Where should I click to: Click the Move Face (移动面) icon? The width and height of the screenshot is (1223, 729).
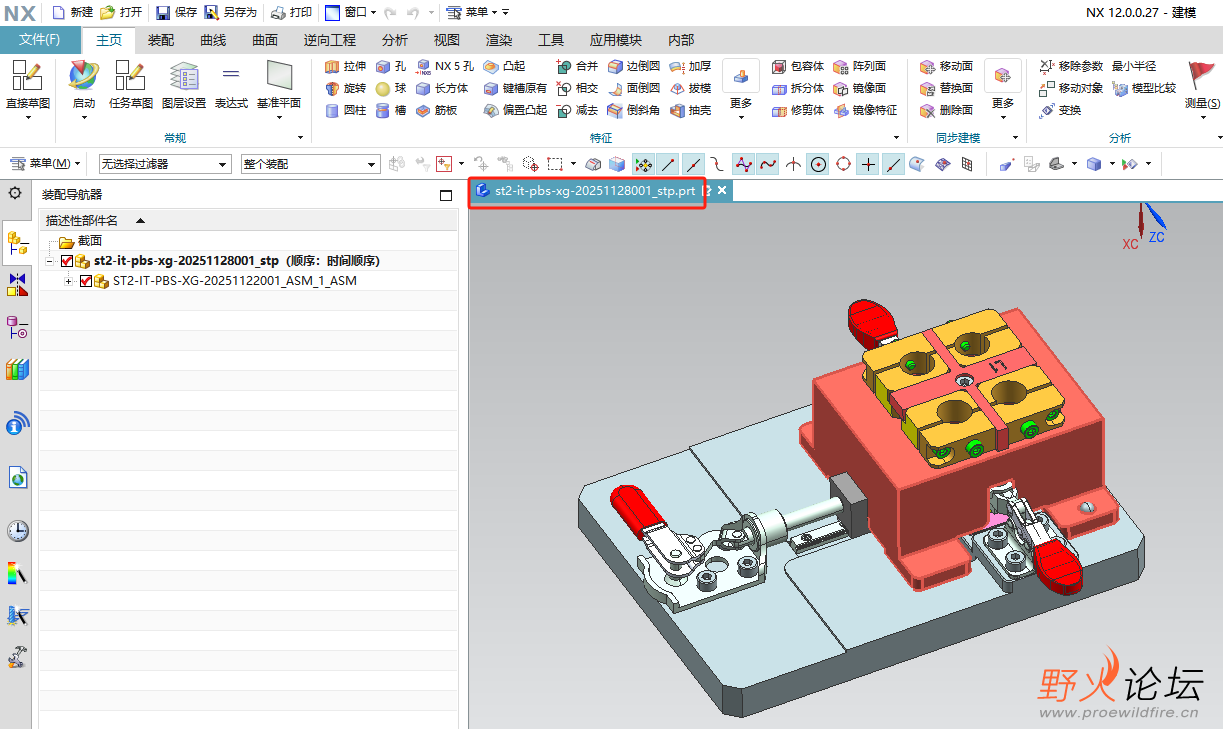click(927, 67)
